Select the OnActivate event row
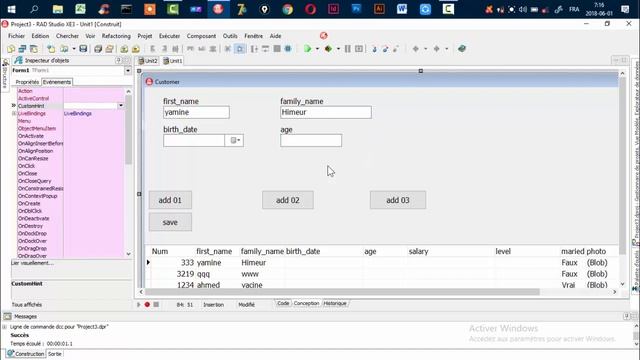The image size is (640, 360). (70, 136)
